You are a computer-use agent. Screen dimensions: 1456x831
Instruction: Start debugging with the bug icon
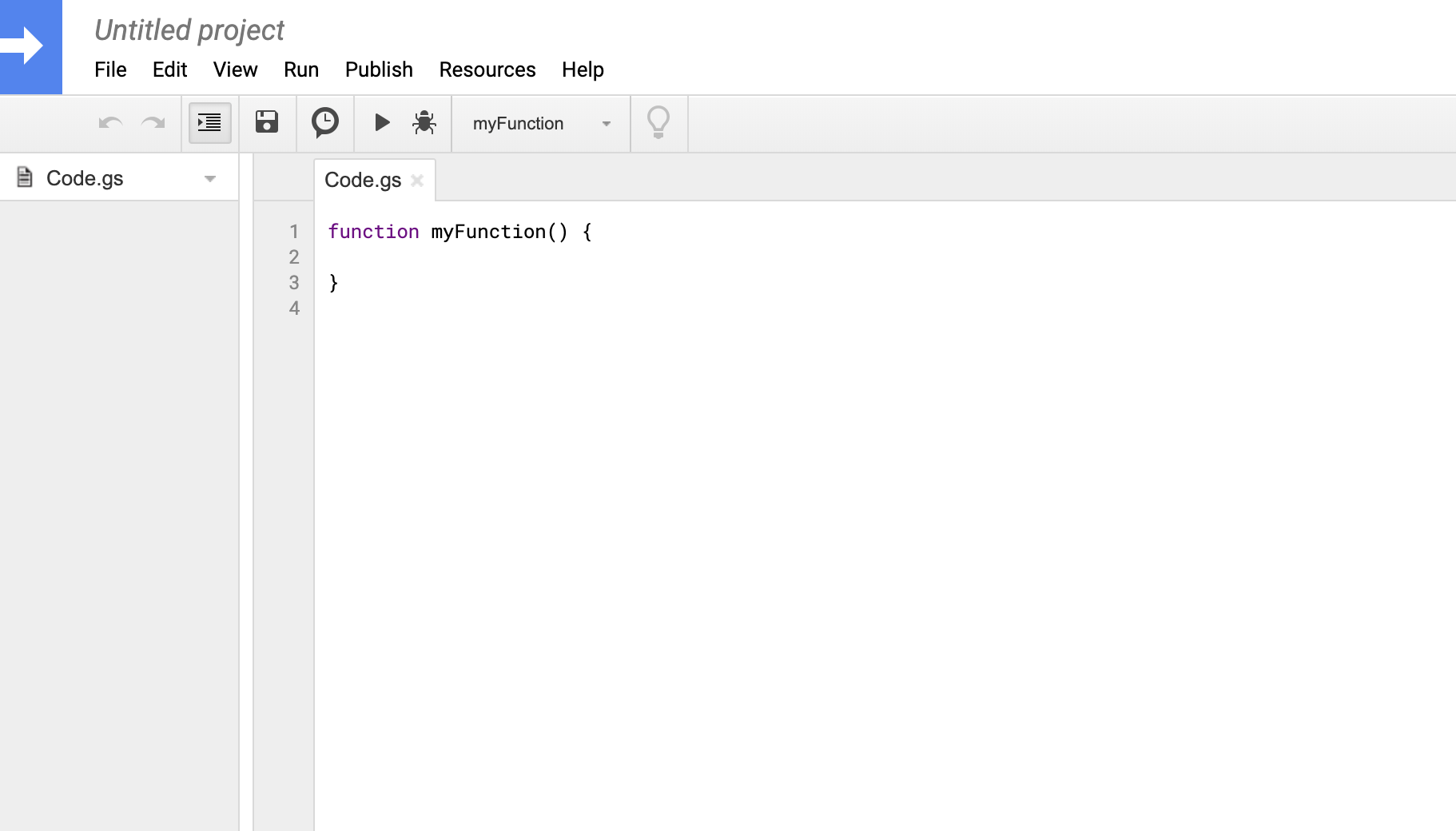424,122
